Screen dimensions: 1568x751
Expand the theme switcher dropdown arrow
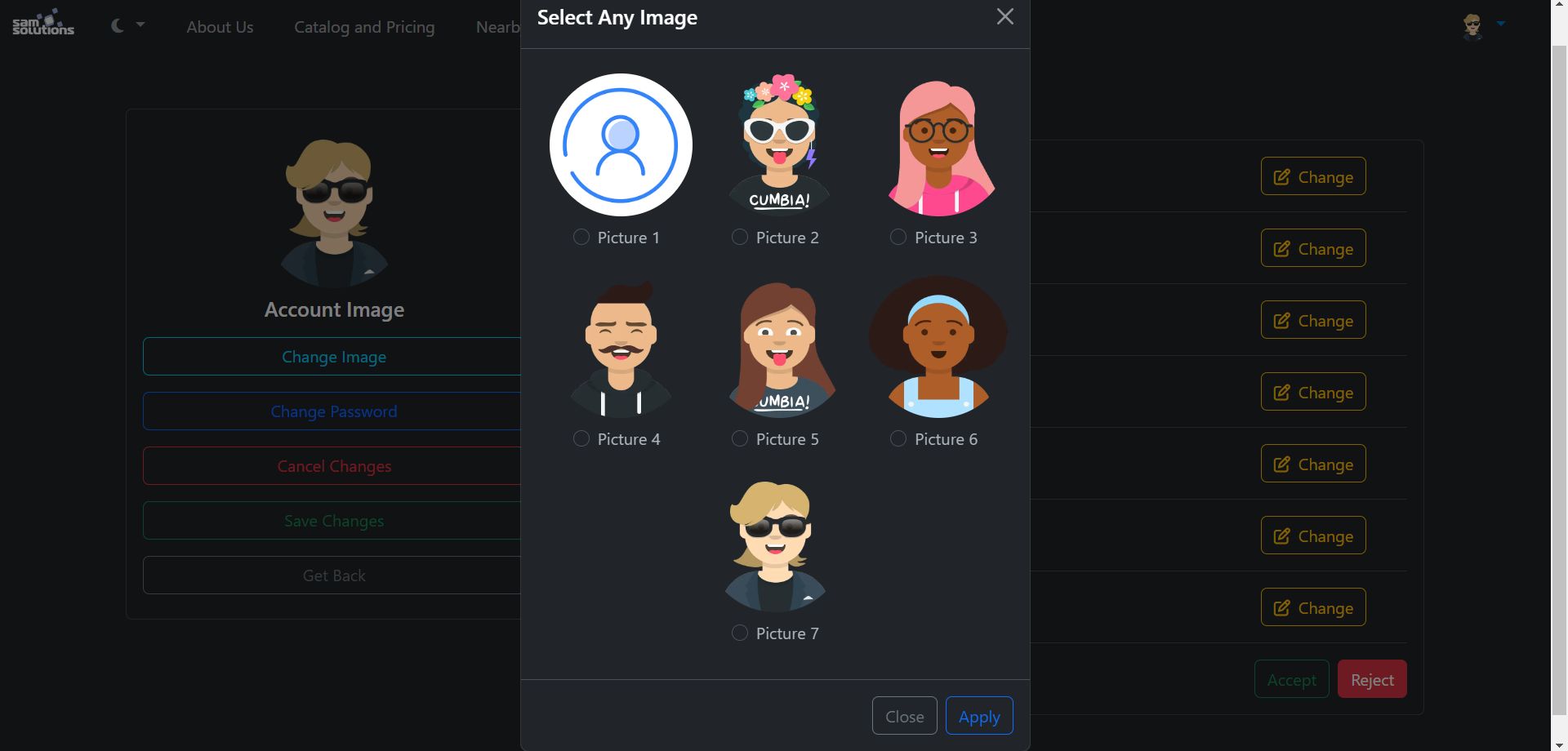click(140, 25)
